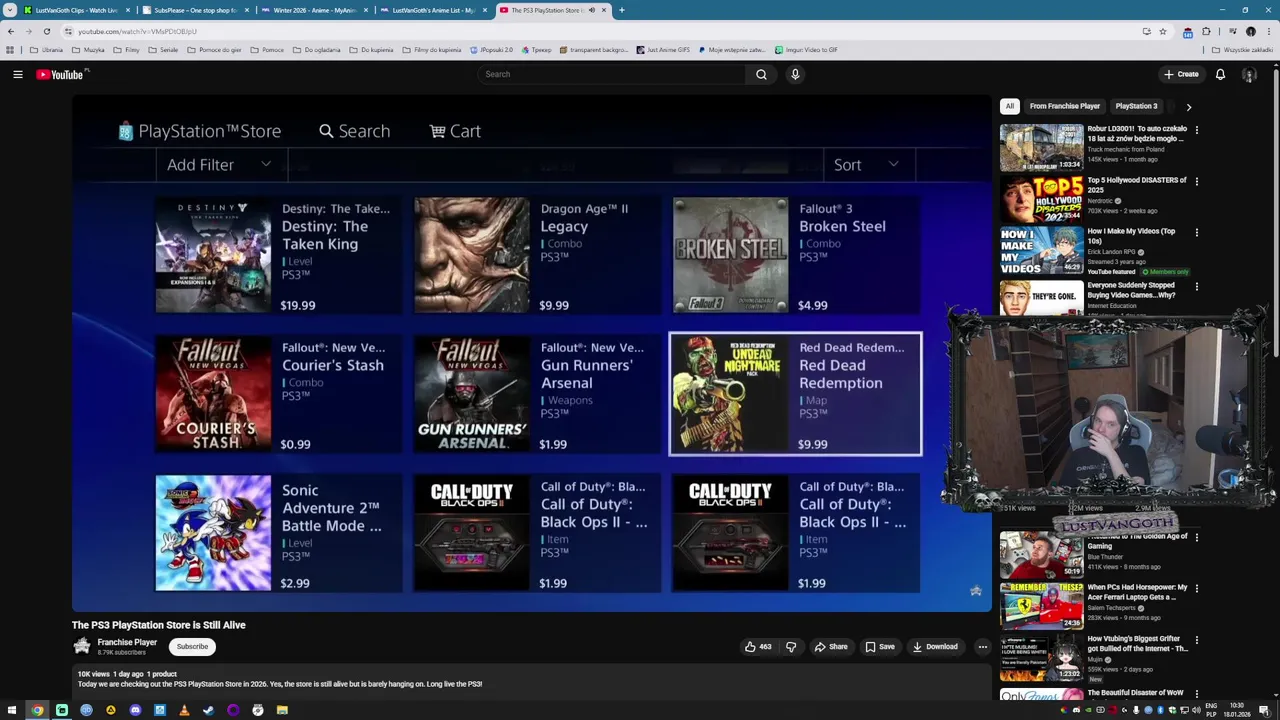Screen dimensions: 1280x720
Task: Click the video title text
Action: coord(158,625)
